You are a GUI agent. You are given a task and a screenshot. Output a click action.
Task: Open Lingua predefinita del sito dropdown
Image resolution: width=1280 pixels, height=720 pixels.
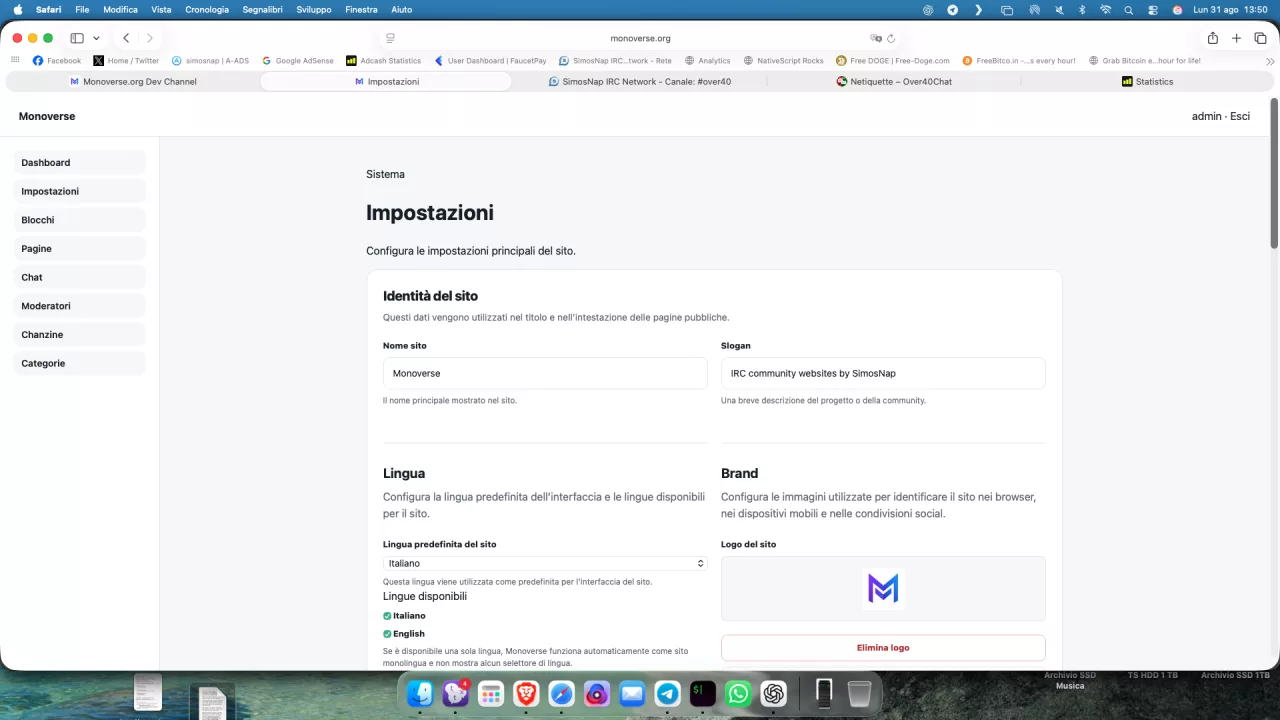(x=545, y=563)
